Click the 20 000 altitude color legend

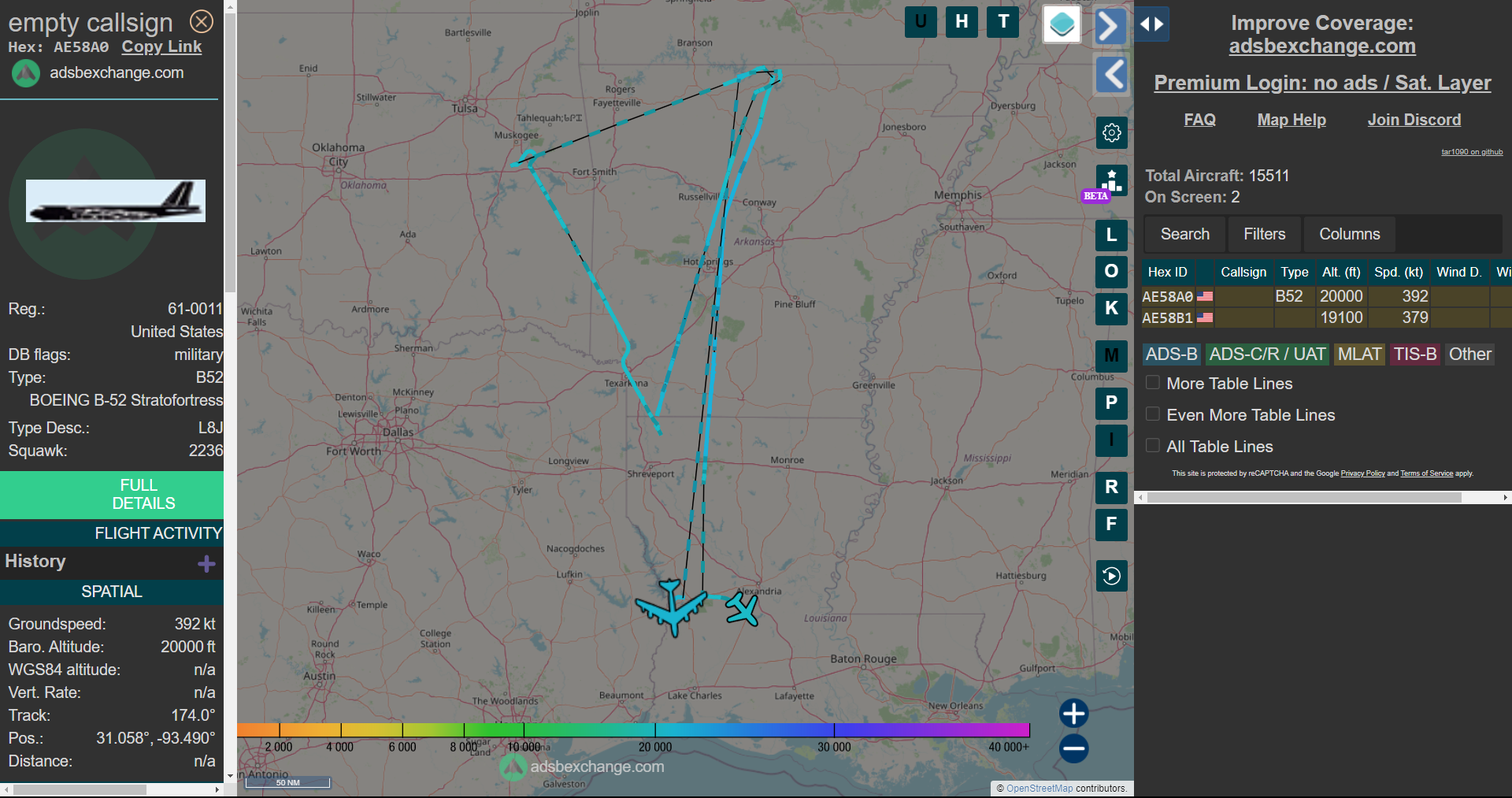click(655, 747)
